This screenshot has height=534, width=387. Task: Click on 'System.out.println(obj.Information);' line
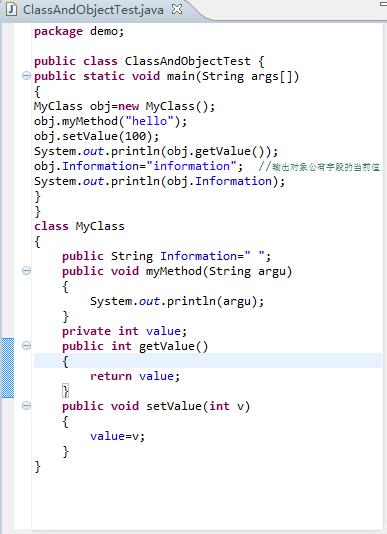(159, 181)
